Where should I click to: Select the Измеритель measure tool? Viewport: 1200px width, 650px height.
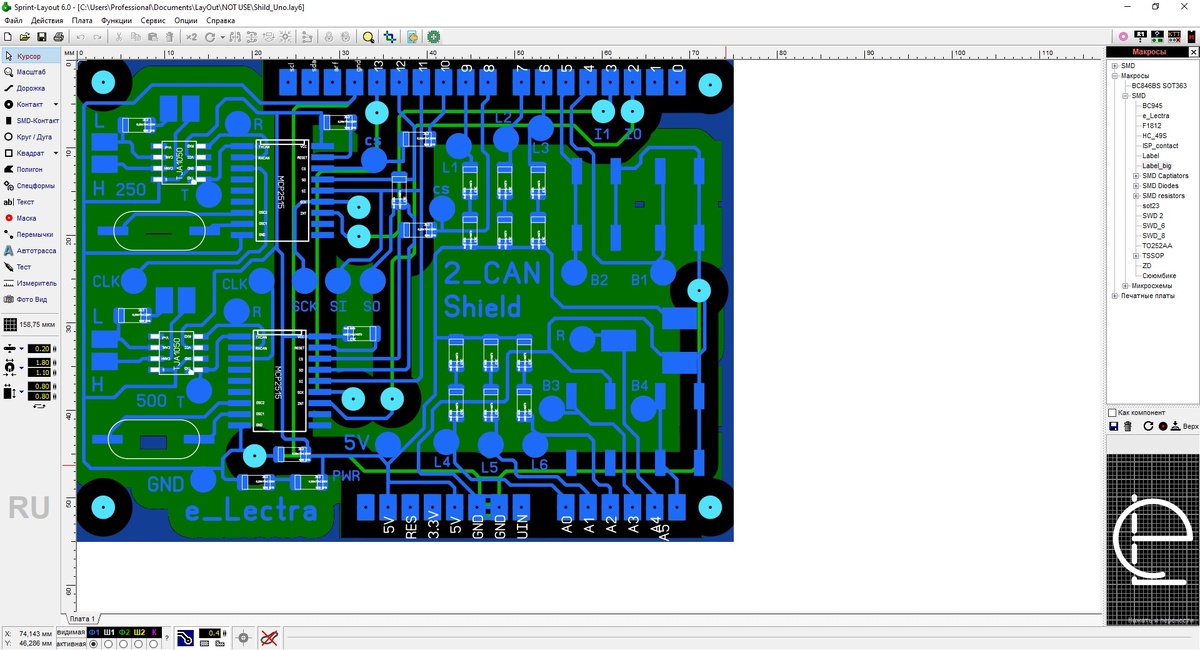pyautogui.click(x=30, y=283)
